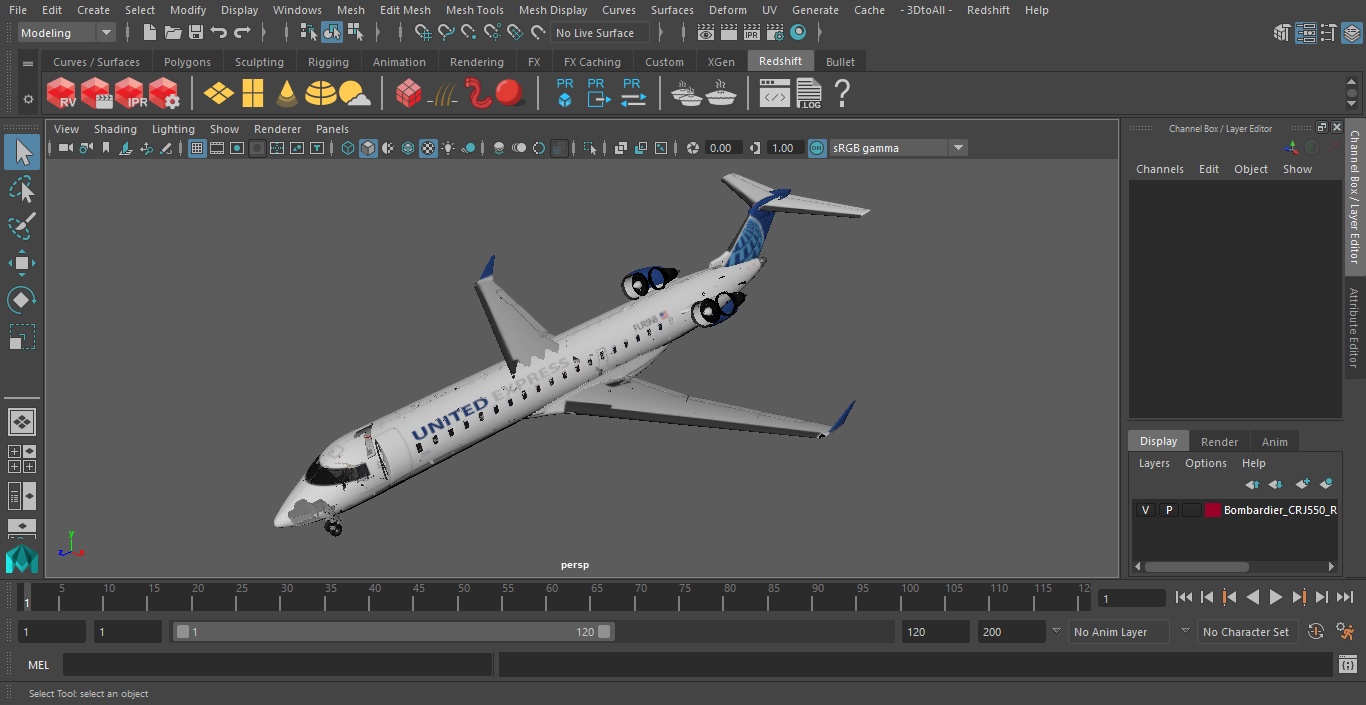Open the Layers menu in the Layer Editor
The image size is (1366, 705).
[x=1154, y=463]
